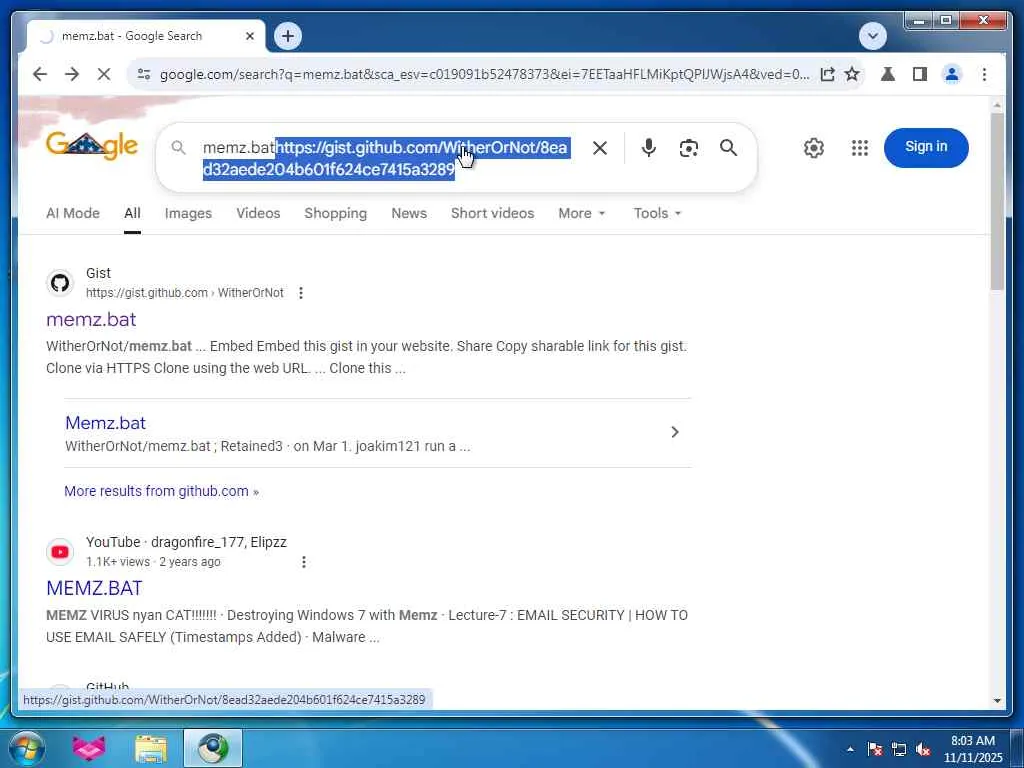The width and height of the screenshot is (1024, 768).
Task: Open the network tray icon
Action: [899, 749]
